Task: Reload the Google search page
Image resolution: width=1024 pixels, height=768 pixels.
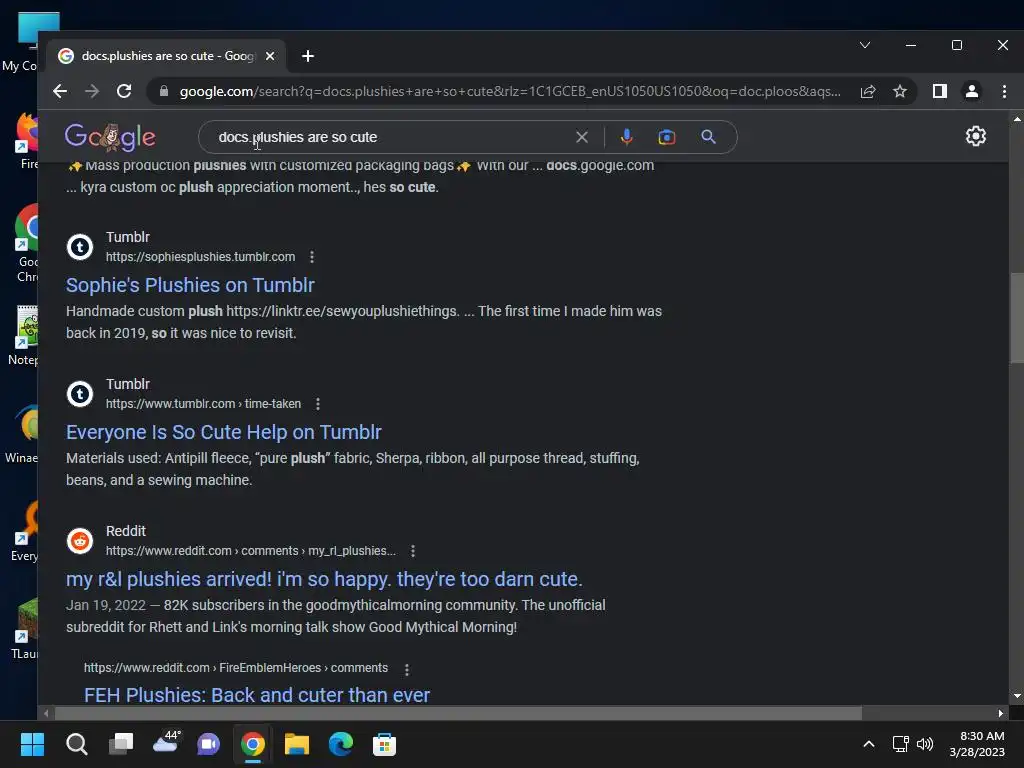Action: click(x=124, y=91)
